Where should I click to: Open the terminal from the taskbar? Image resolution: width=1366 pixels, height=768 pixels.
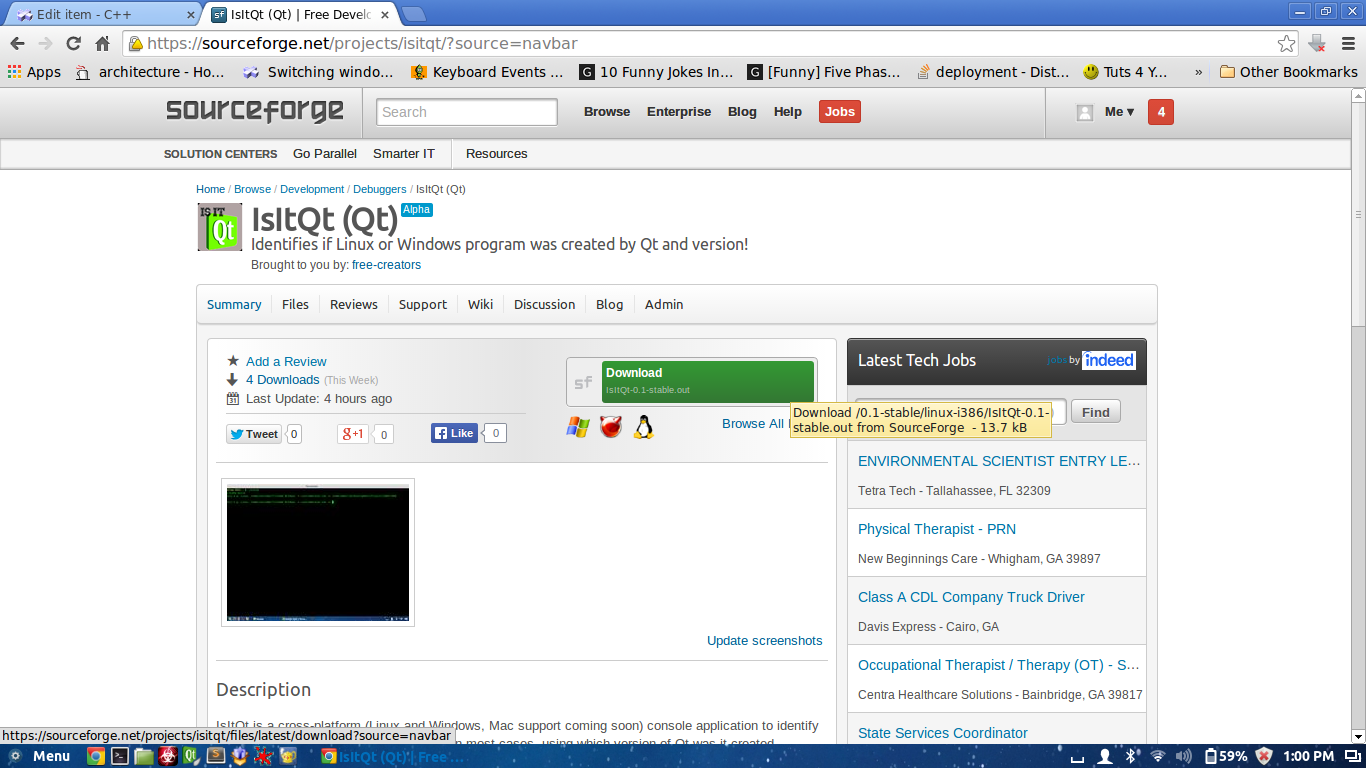click(x=120, y=756)
